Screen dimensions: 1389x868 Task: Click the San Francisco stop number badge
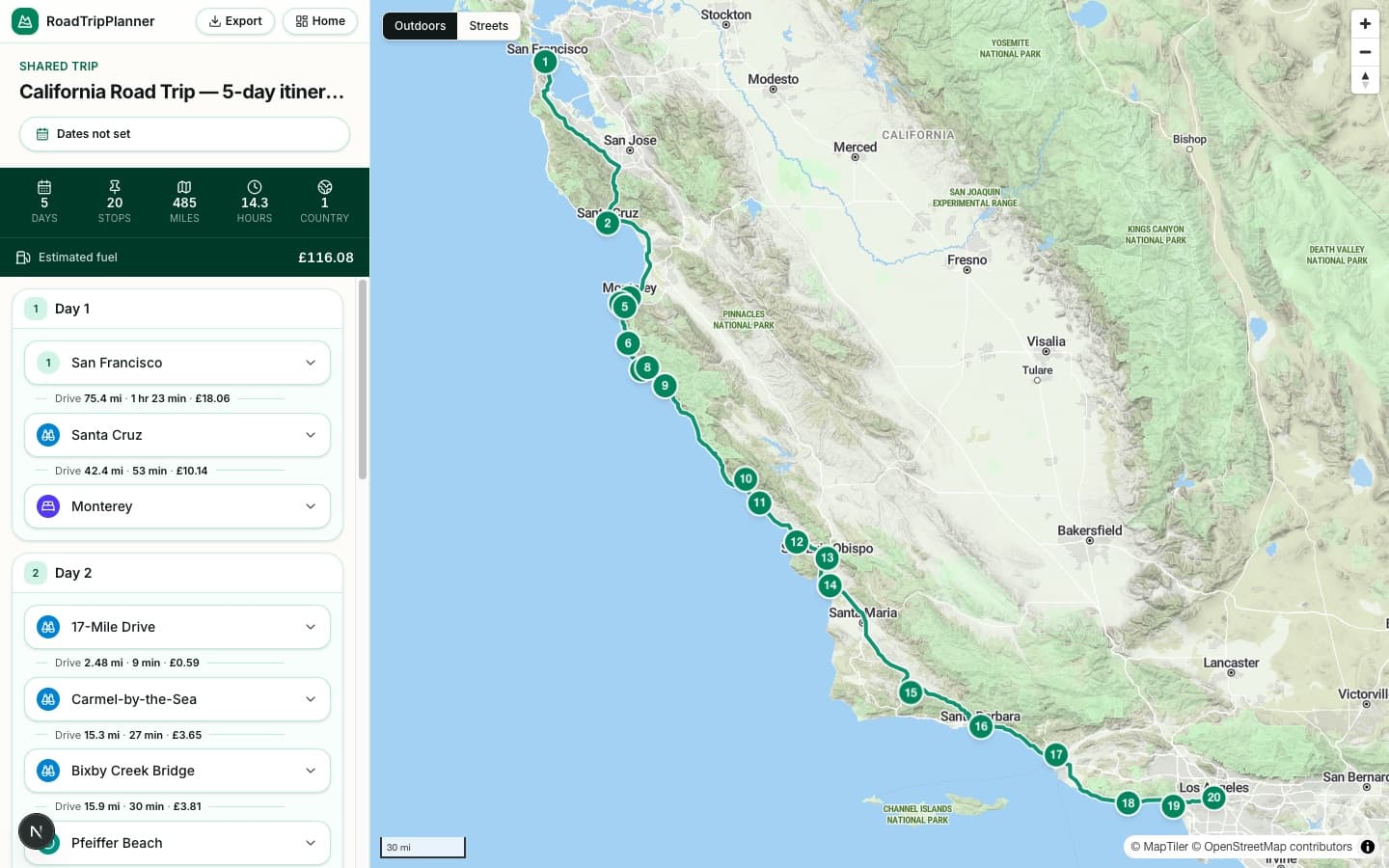click(x=48, y=363)
